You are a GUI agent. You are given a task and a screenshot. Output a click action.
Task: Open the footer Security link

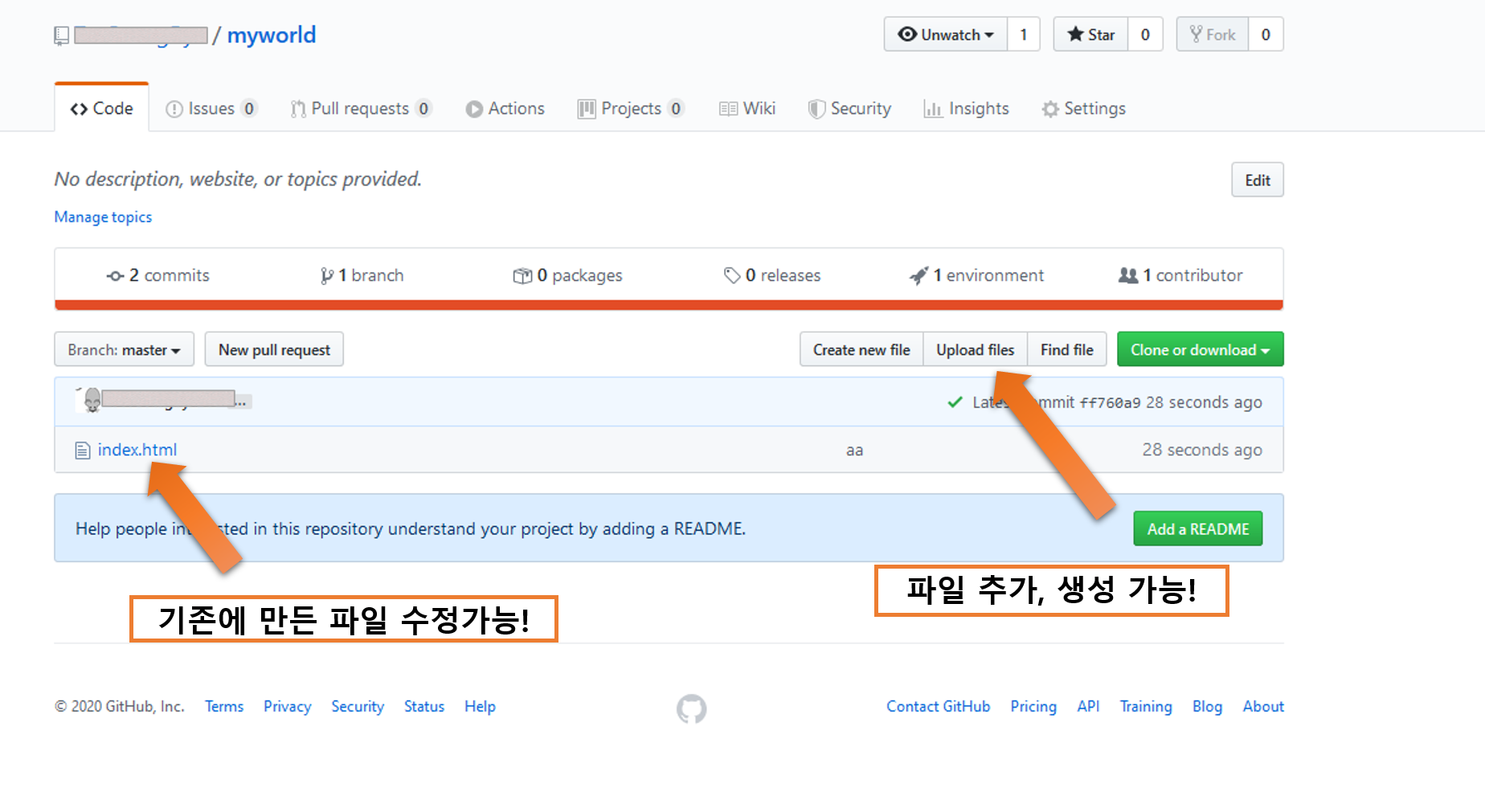click(358, 706)
